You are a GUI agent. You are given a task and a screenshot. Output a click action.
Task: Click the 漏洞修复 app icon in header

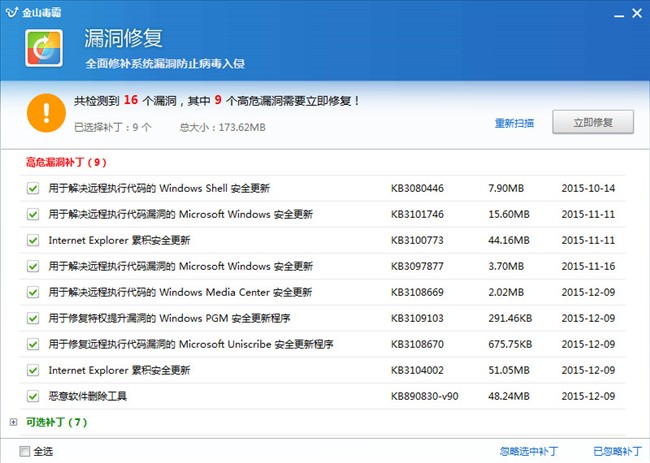point(42,47)
